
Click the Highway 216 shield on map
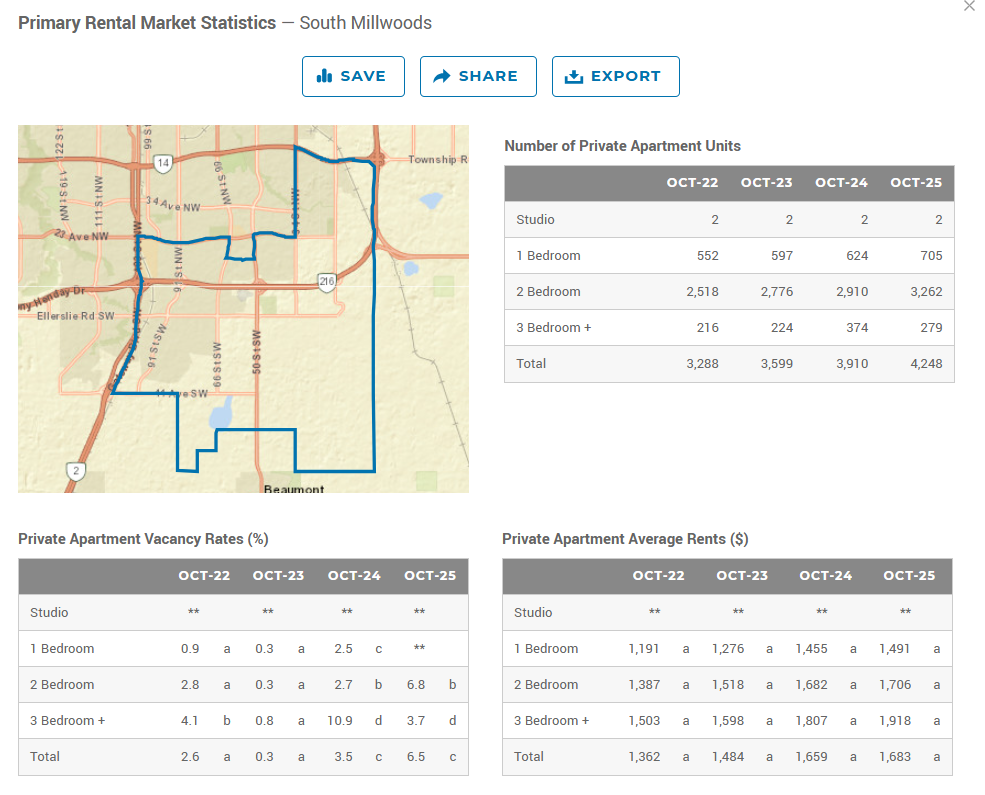326,282
